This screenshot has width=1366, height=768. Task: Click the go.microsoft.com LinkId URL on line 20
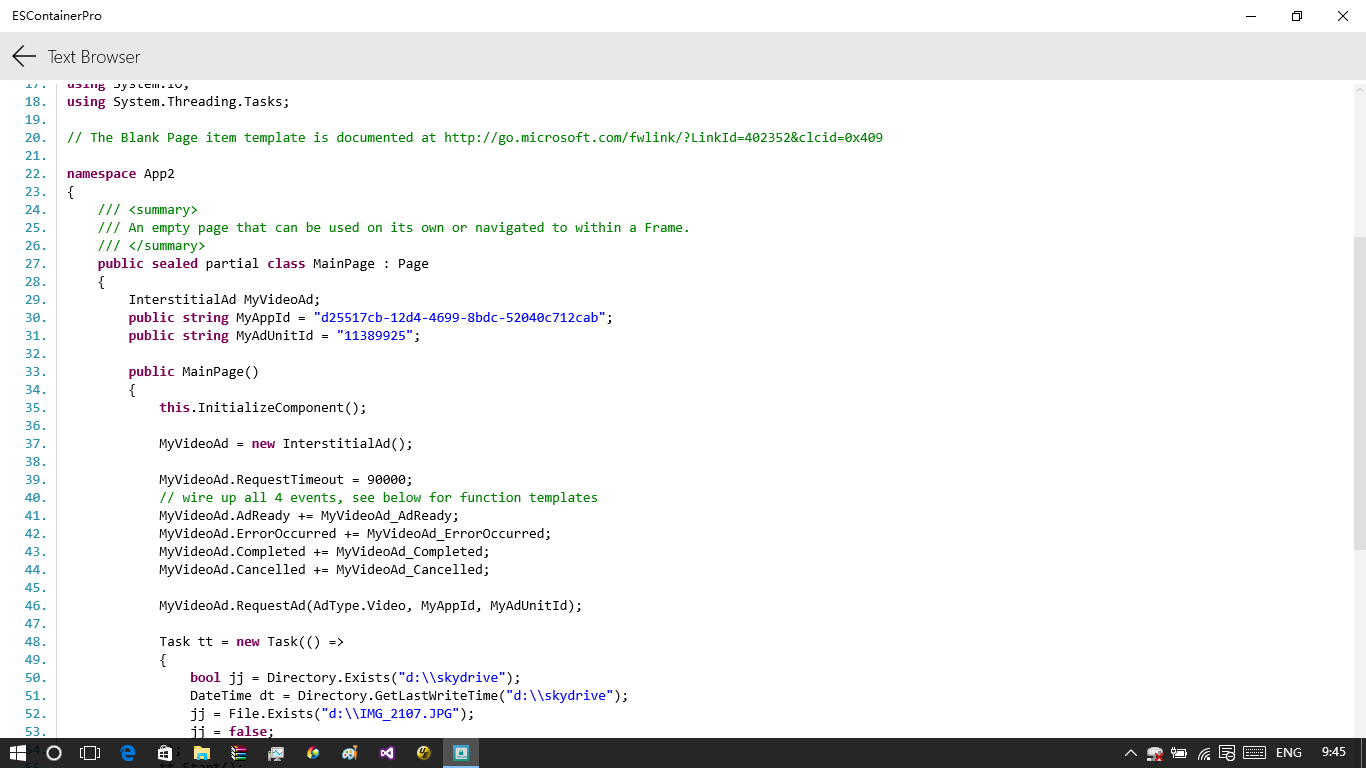pyautogui.click(x=663, y=137)
